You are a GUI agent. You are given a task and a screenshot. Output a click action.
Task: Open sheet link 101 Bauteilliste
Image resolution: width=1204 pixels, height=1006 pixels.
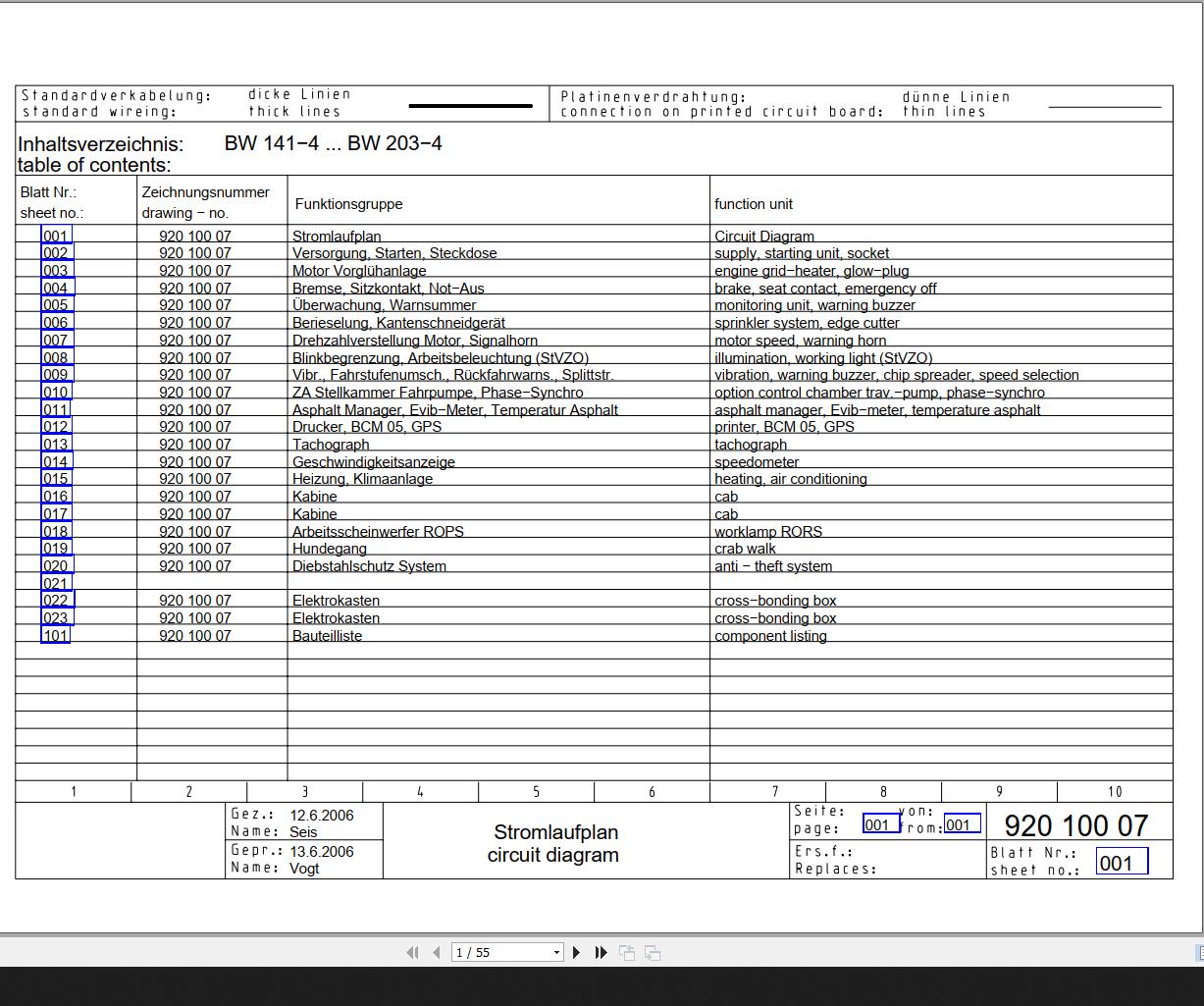click(56, 635)
